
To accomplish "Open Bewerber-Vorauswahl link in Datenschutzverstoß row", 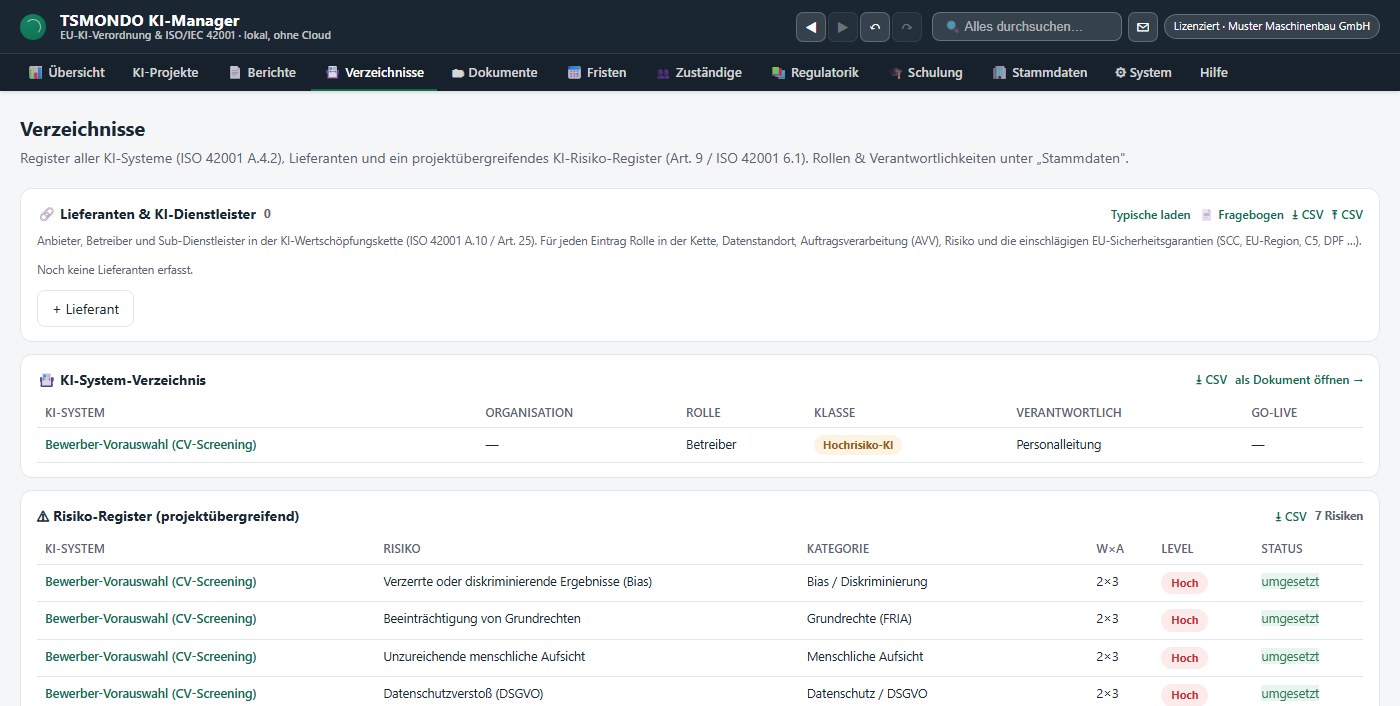I will click(151, 694).
